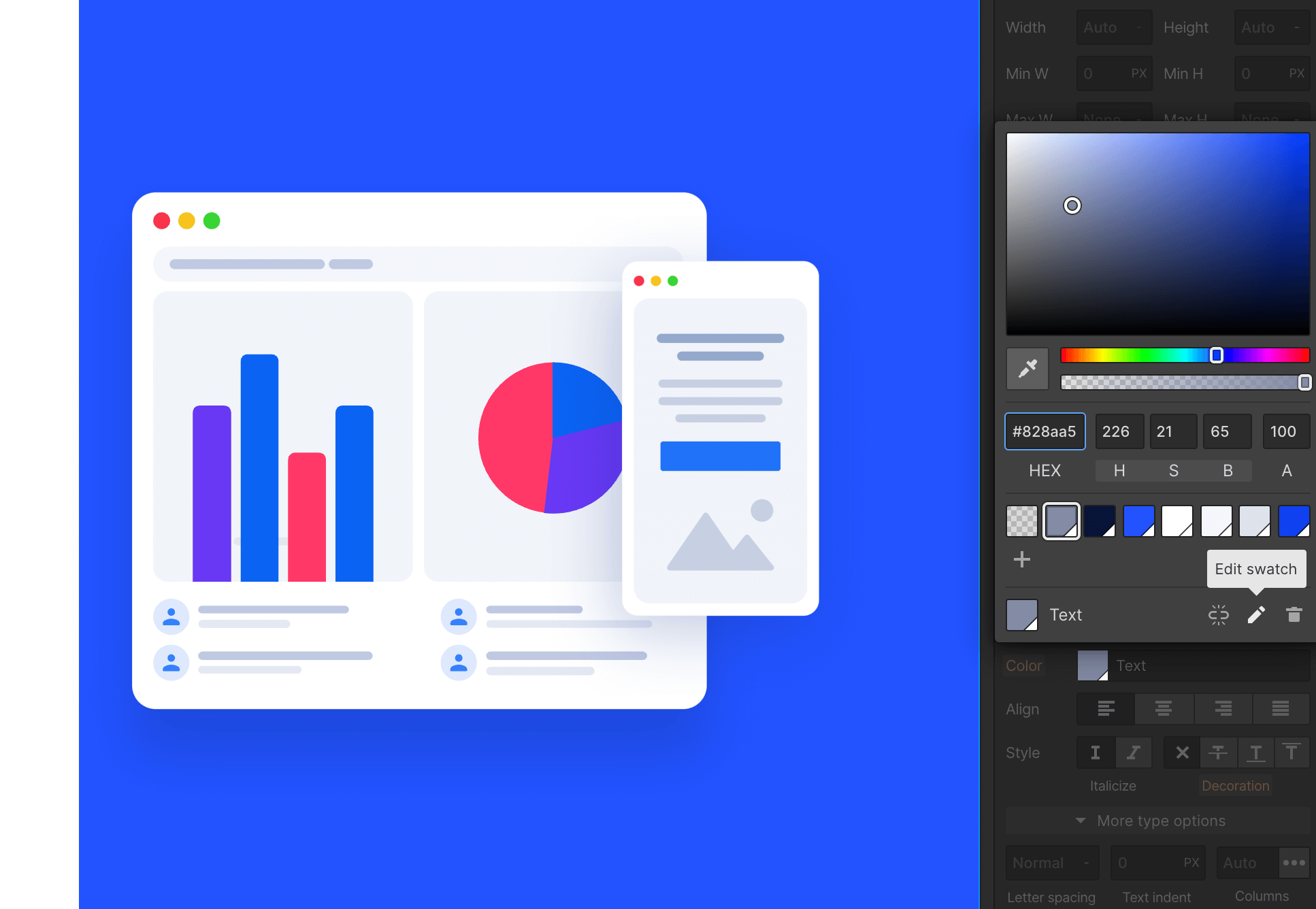Click the strikethrough text style icon
1316x909 pixels.
1218,752
